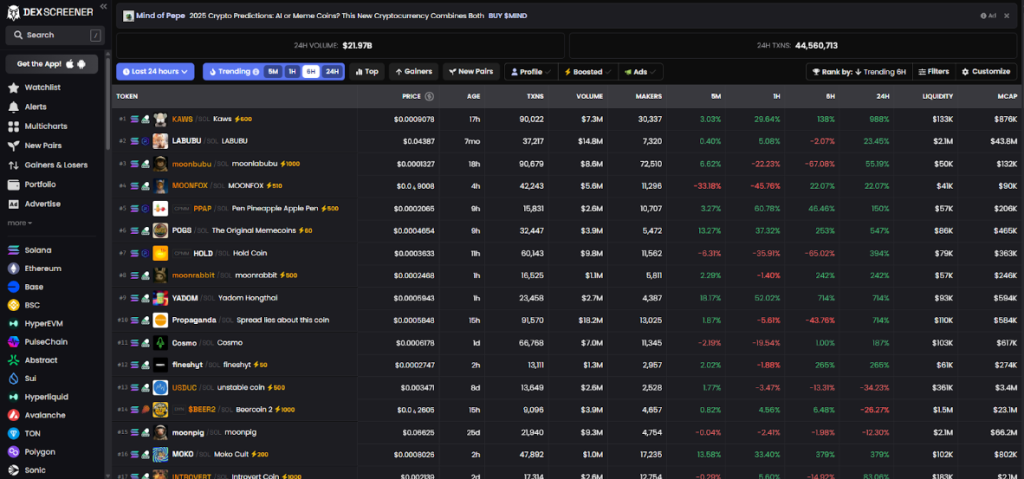This screenshot has width=1024, height=479.
Task: Click the sidebar vertical scrollbar
Action: [x=108, y=105]
